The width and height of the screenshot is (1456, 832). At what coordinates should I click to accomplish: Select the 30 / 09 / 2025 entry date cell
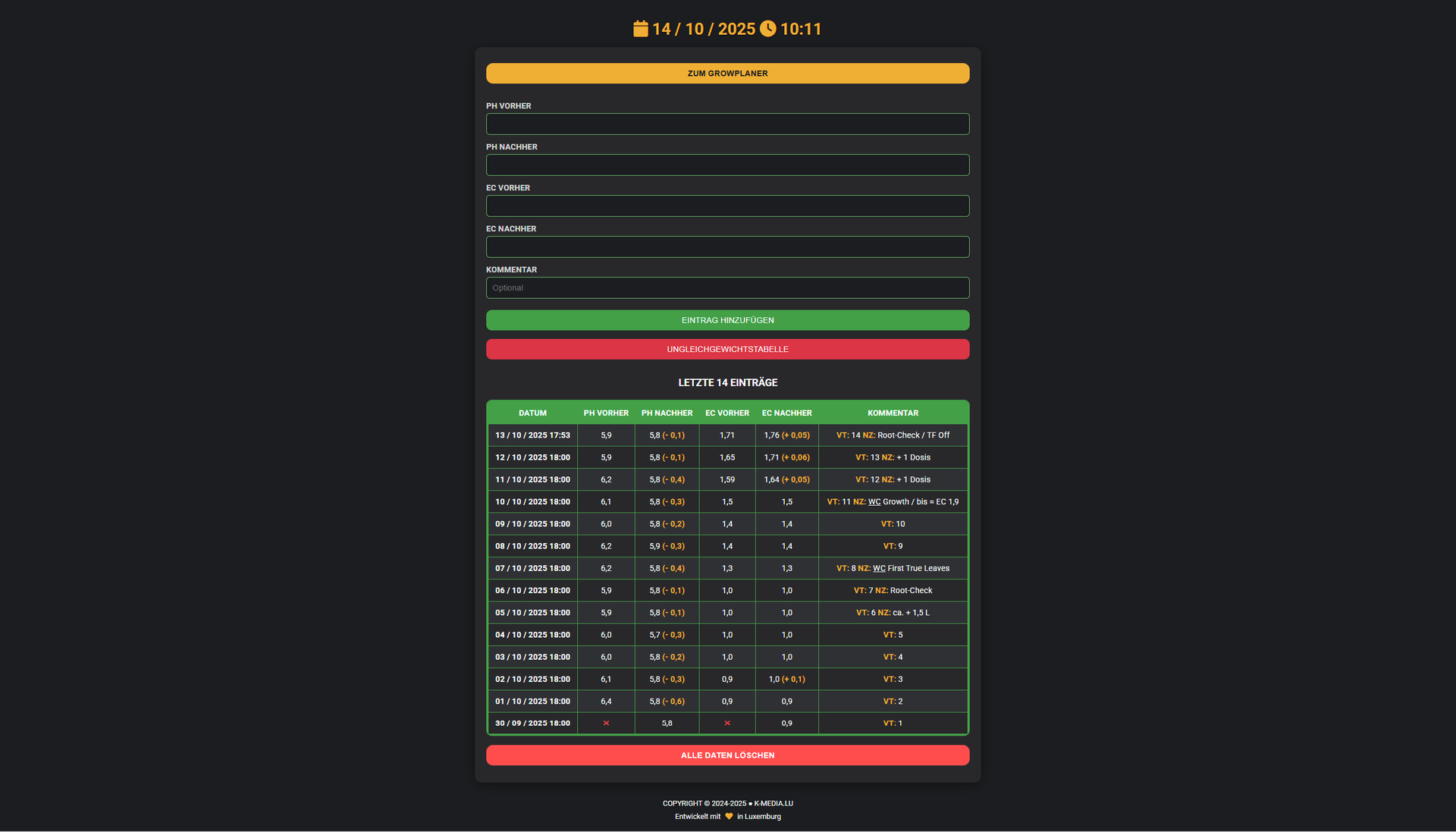pyautogui.click(x=532, y=724)
